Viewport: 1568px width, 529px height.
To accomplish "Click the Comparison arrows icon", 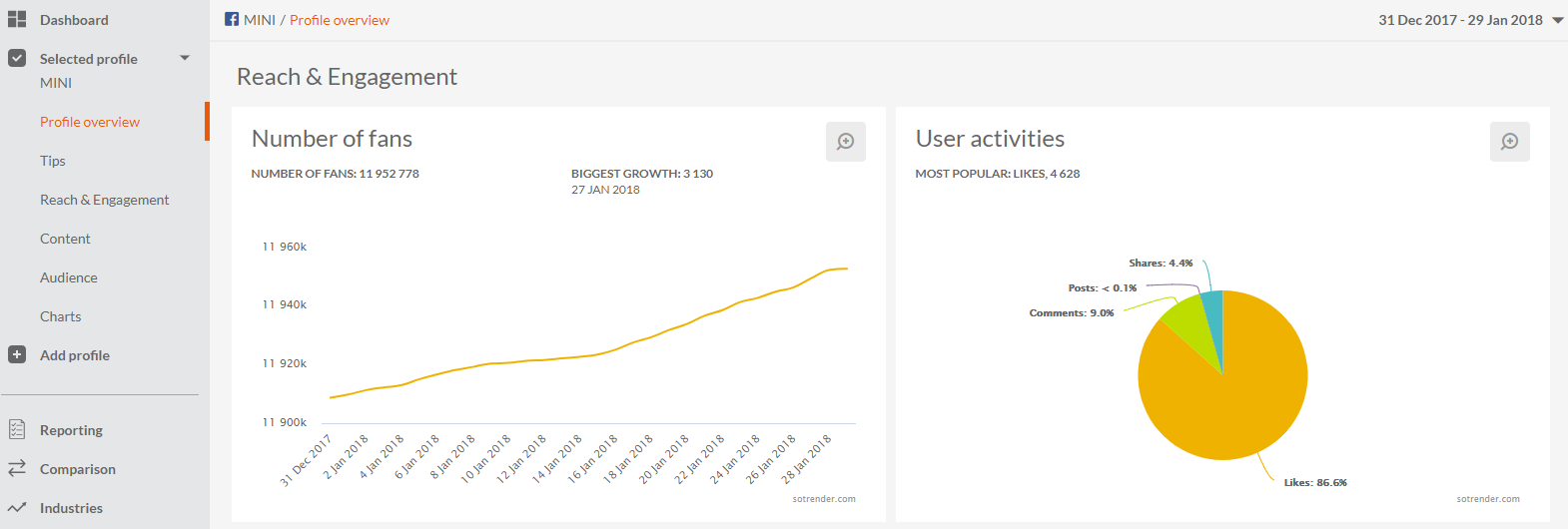I will (17, 469).
